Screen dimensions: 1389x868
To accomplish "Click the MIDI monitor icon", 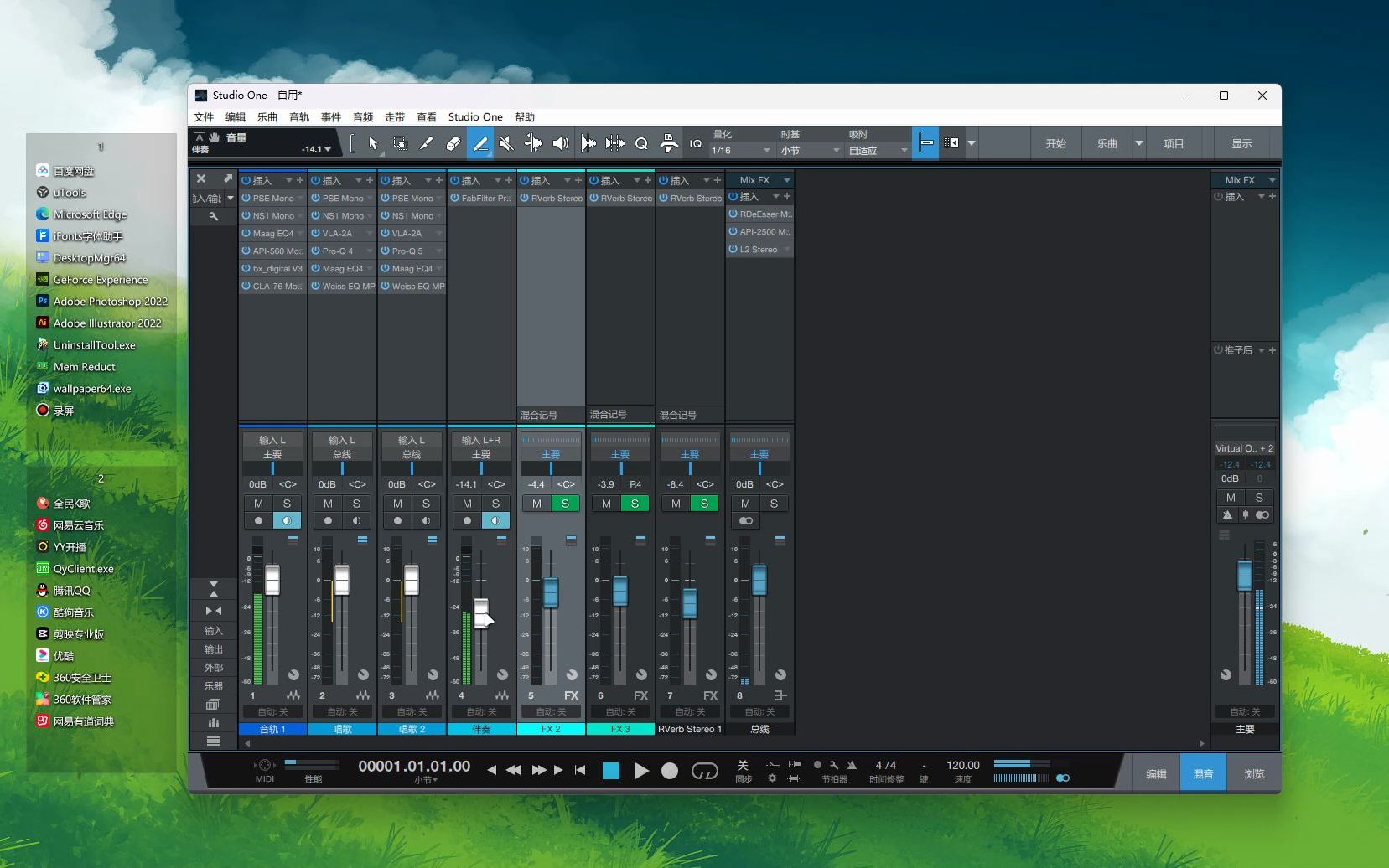I will pos(265,765).
